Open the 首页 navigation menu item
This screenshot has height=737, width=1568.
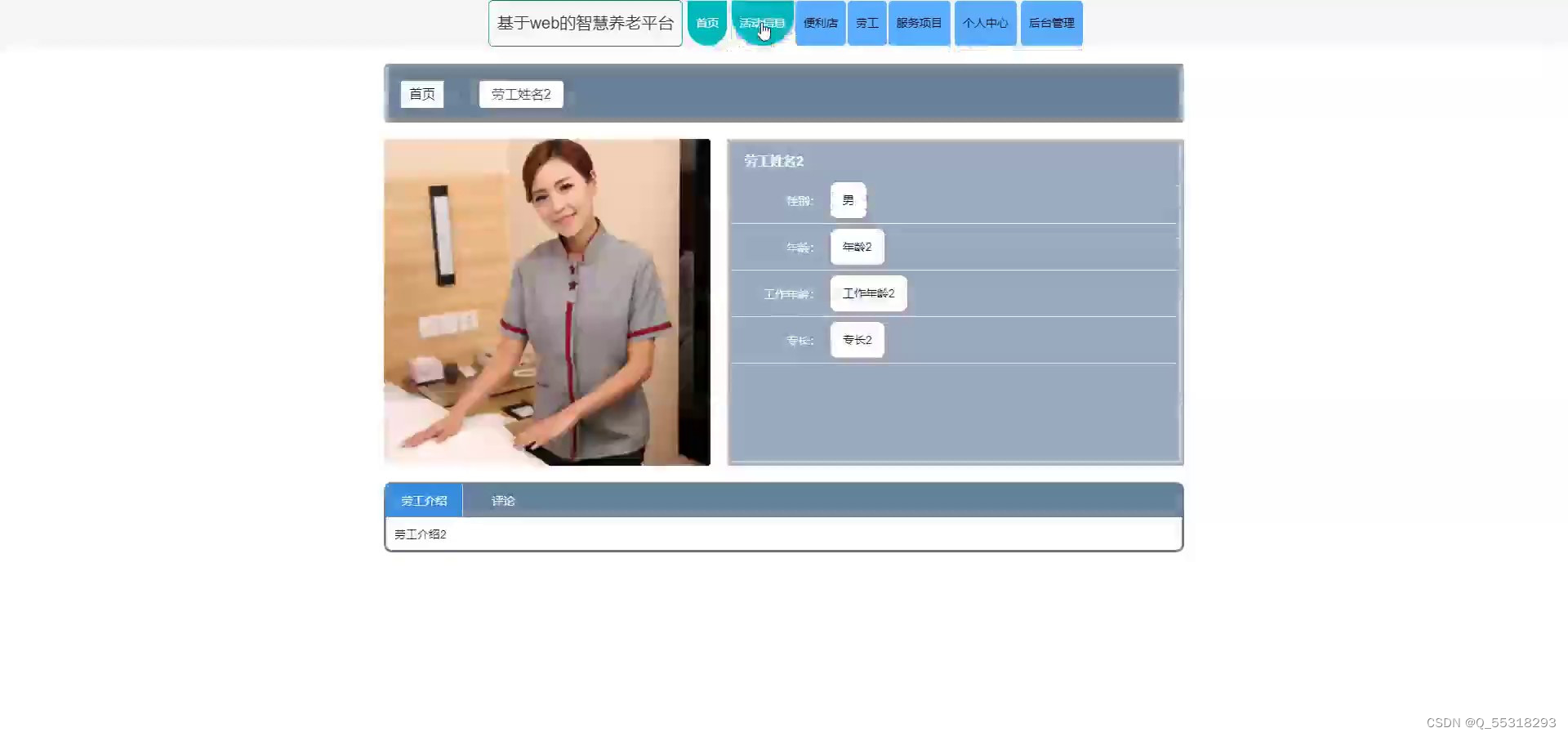click(707, 23)
